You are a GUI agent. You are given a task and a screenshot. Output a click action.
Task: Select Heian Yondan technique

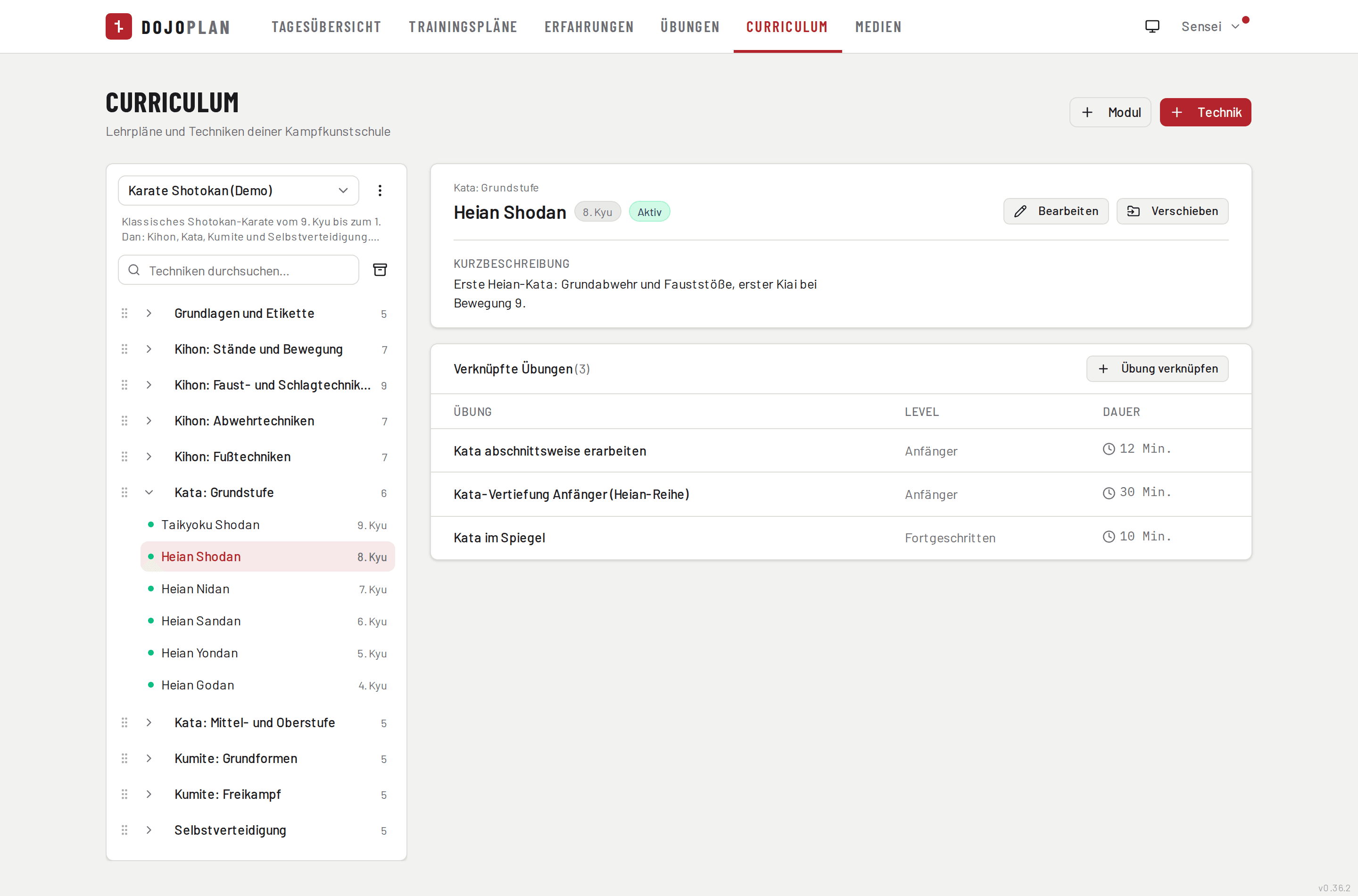267,653
